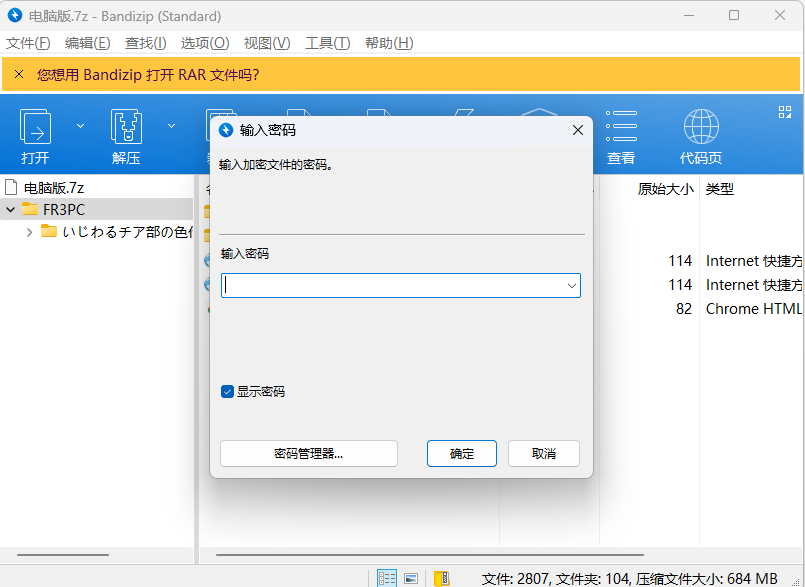Image resolution: width=805 pixels, height=587 pixels.
Task: Collapse the FR3PC folder tree node
Action: point(10,209)
